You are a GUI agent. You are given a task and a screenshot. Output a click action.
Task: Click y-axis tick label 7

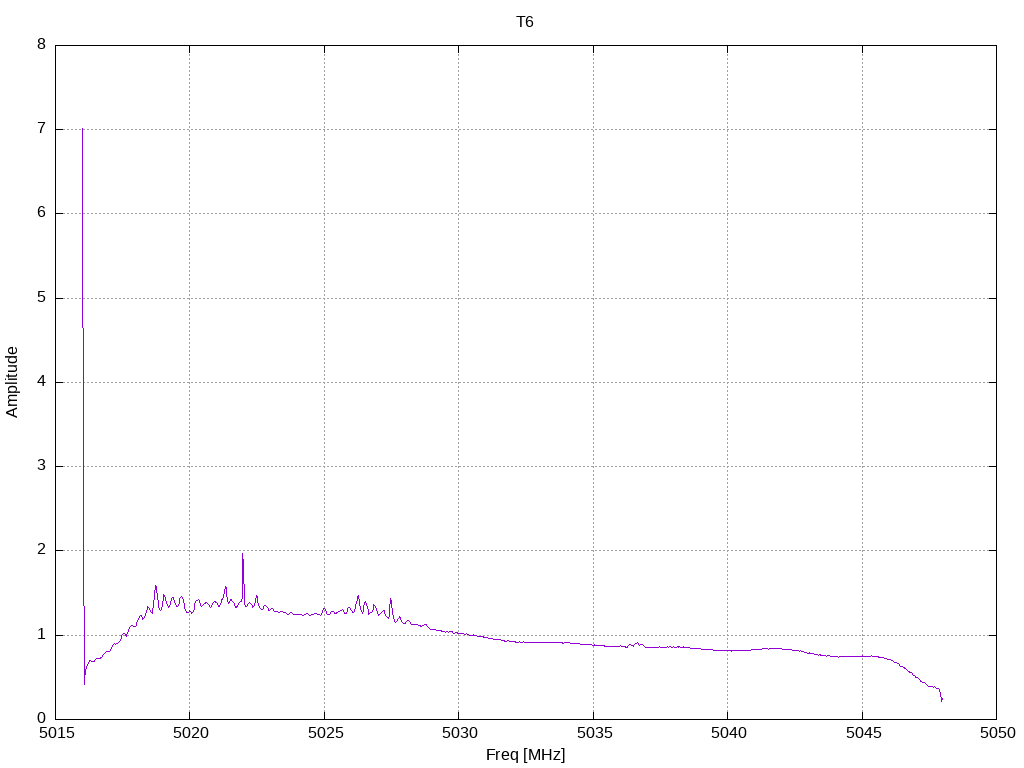(42, 129)
